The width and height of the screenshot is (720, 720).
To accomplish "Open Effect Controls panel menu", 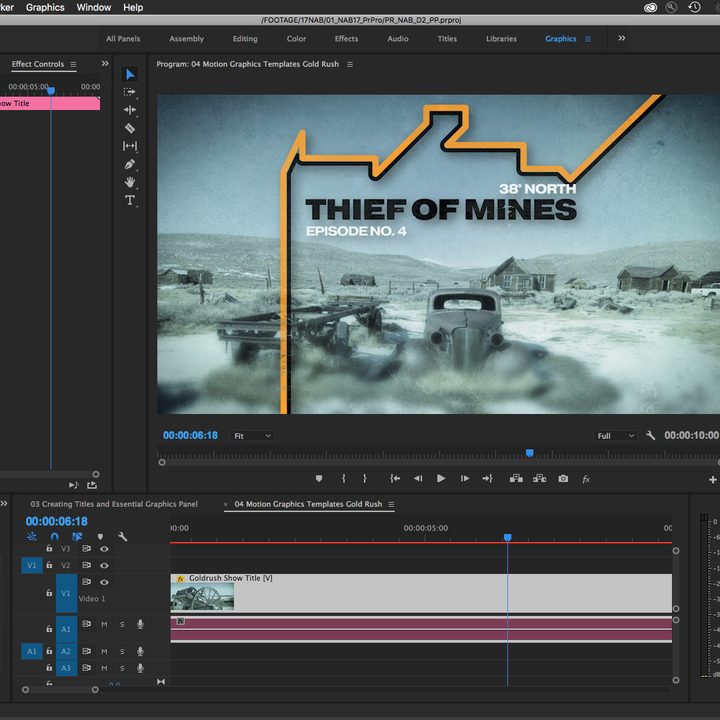I will [x=73, y=64].
